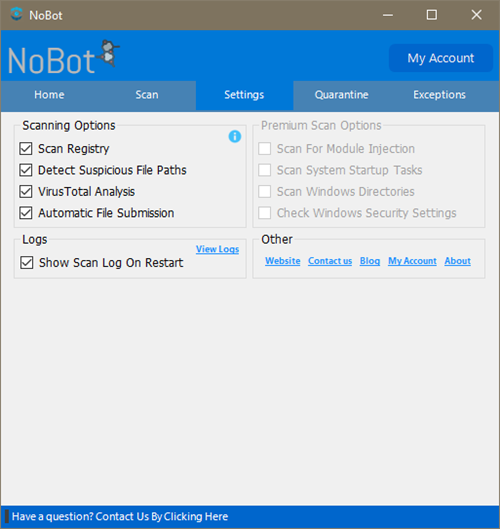Viewport: 500px width, 529px height.
Task: Open the Exceptions tab
Action: pos(439,95)
